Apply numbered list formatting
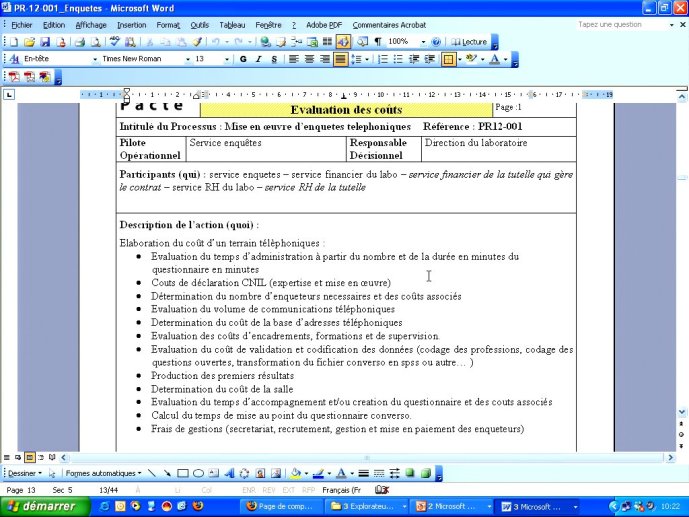The image size is (689, 517). (383, 59)
